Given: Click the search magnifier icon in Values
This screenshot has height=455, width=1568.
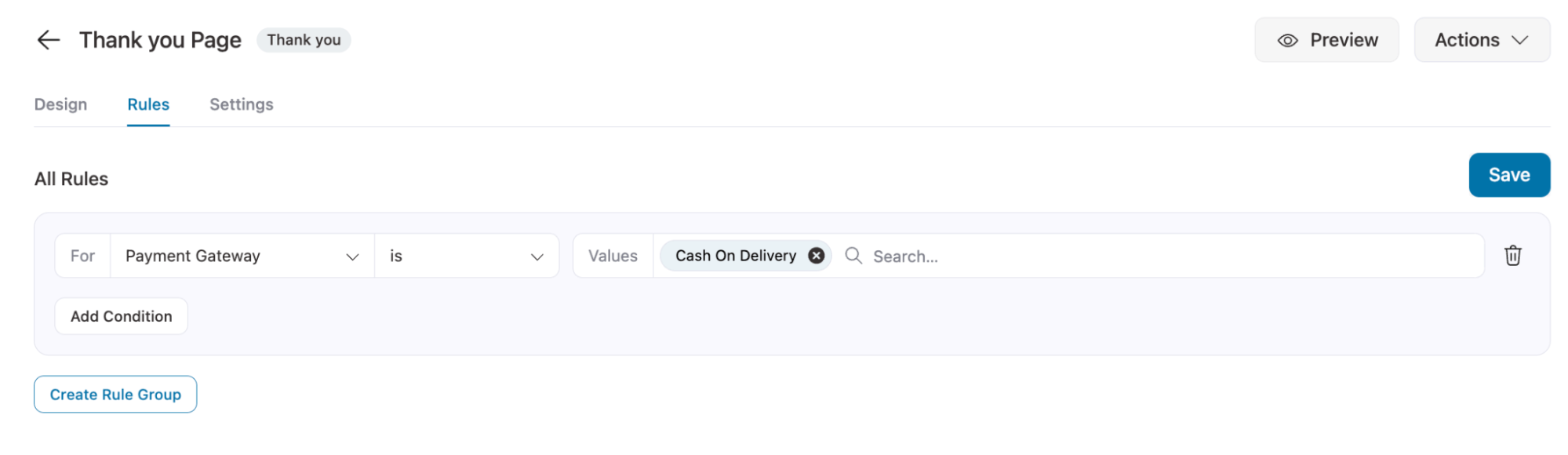Looking at the screenshot, I should (853, 256).
